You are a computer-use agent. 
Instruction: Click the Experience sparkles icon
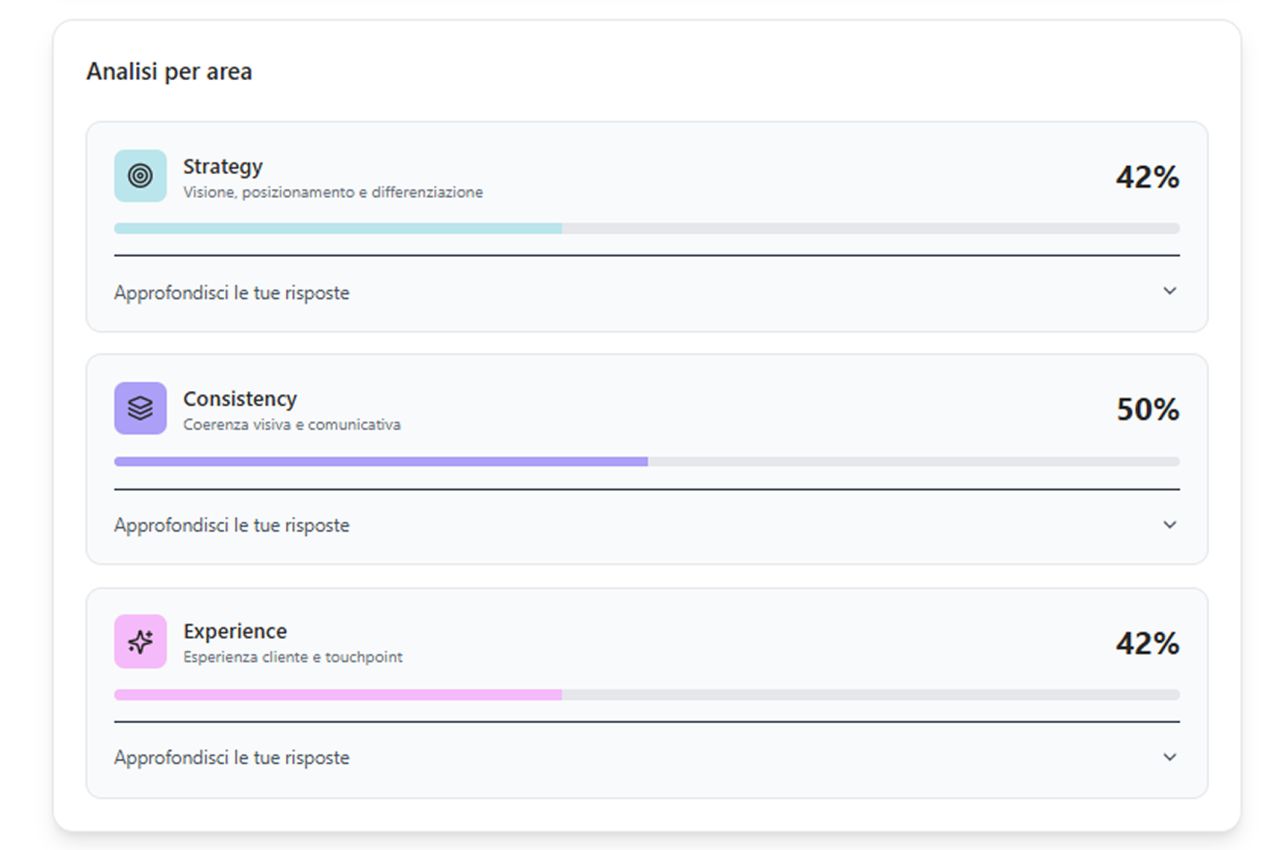[140, 641]
